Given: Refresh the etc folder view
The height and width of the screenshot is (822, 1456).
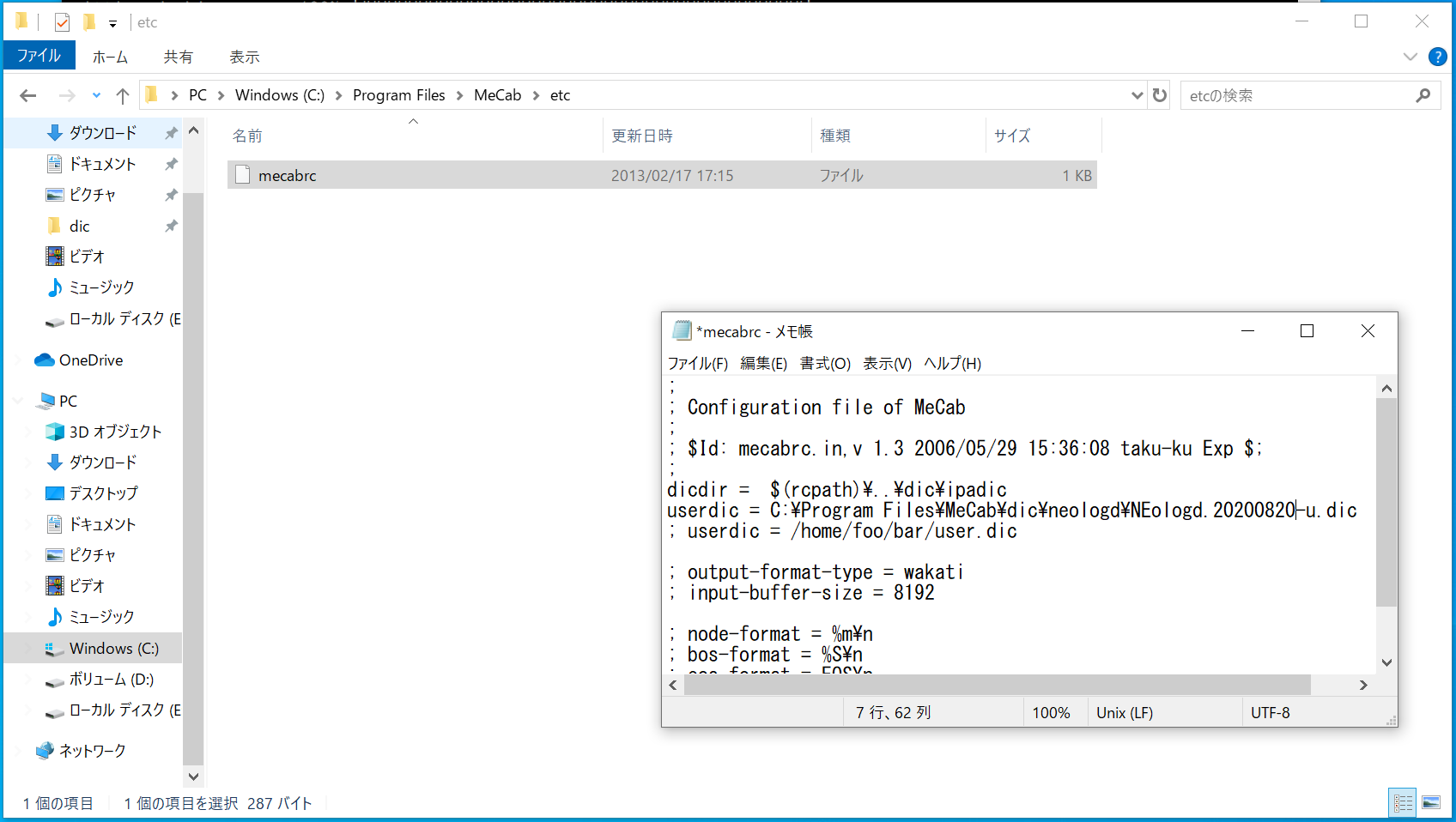Looking at the screenshot, I should [x=1160, y=95].
